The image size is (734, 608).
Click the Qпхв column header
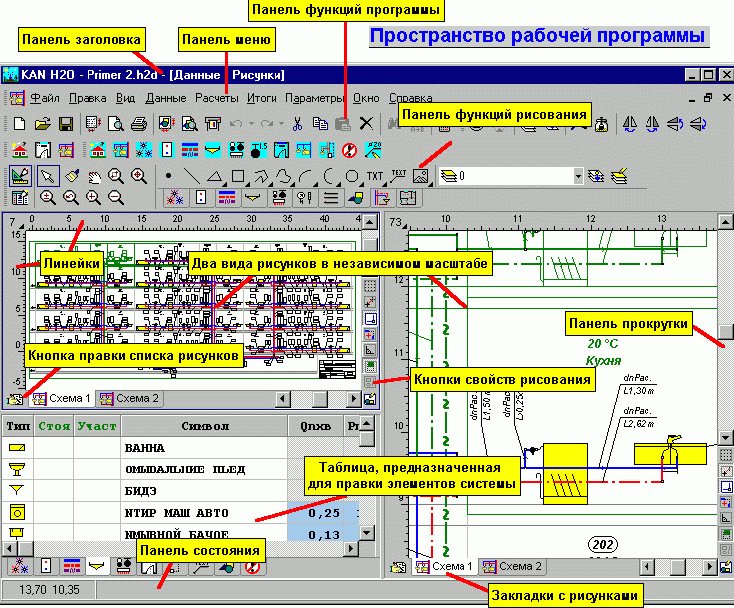click(x=316, y=426)
